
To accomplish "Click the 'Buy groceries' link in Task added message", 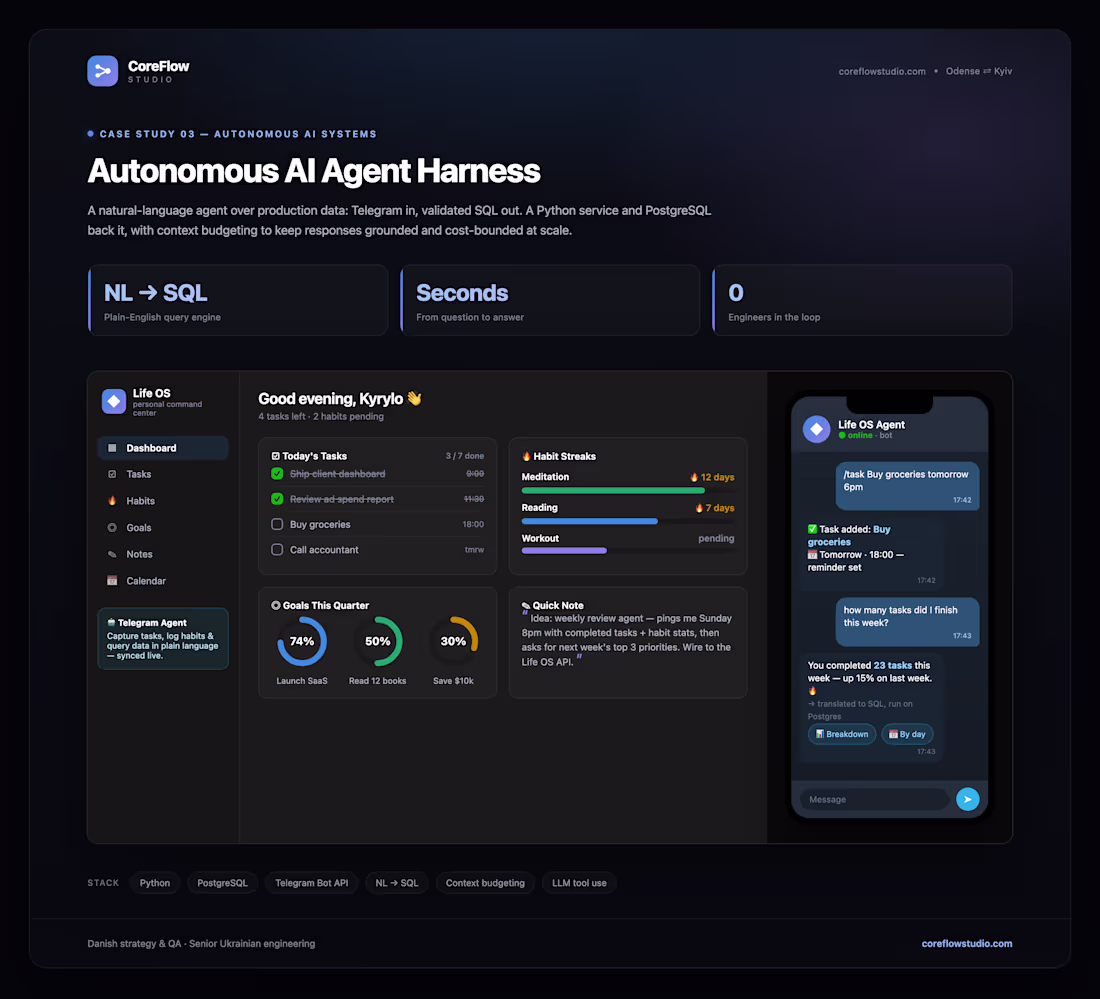I will [848, 535].
